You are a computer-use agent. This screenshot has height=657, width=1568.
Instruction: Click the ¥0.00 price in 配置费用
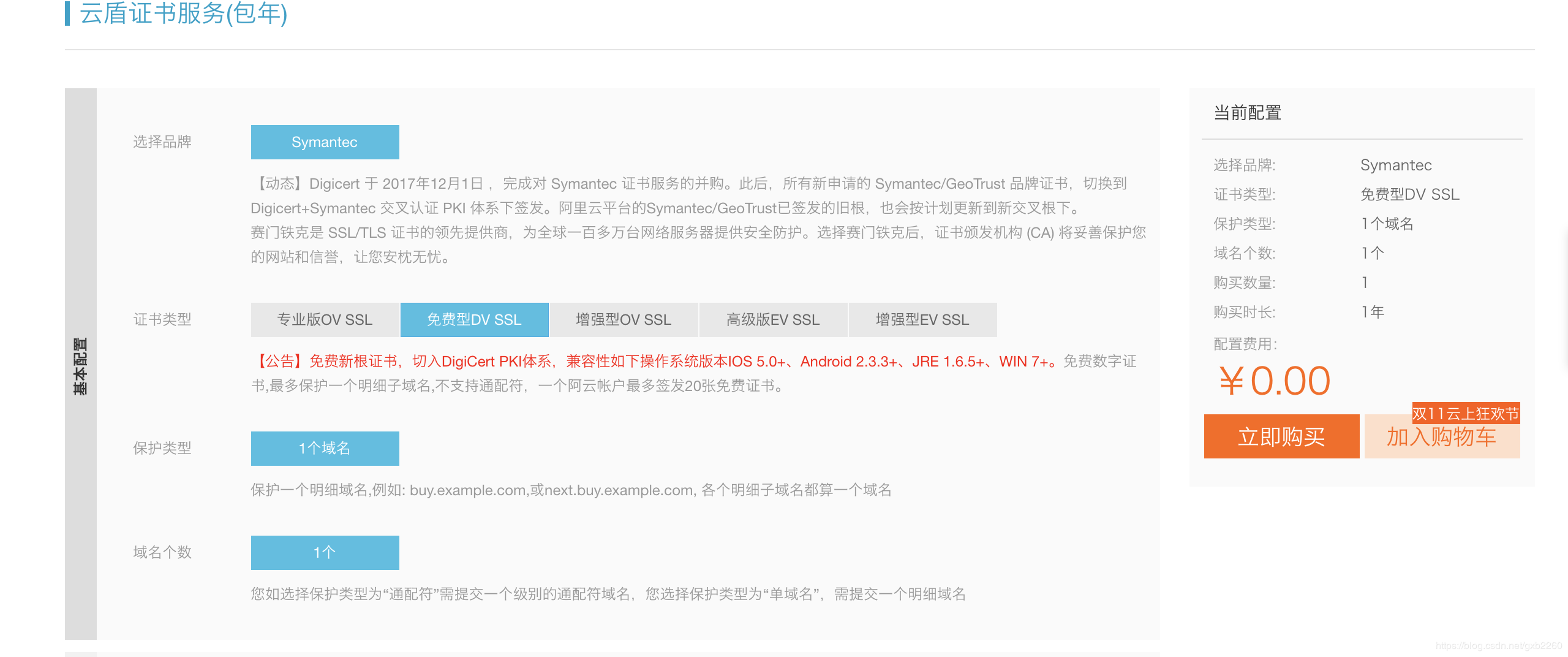1274,381
